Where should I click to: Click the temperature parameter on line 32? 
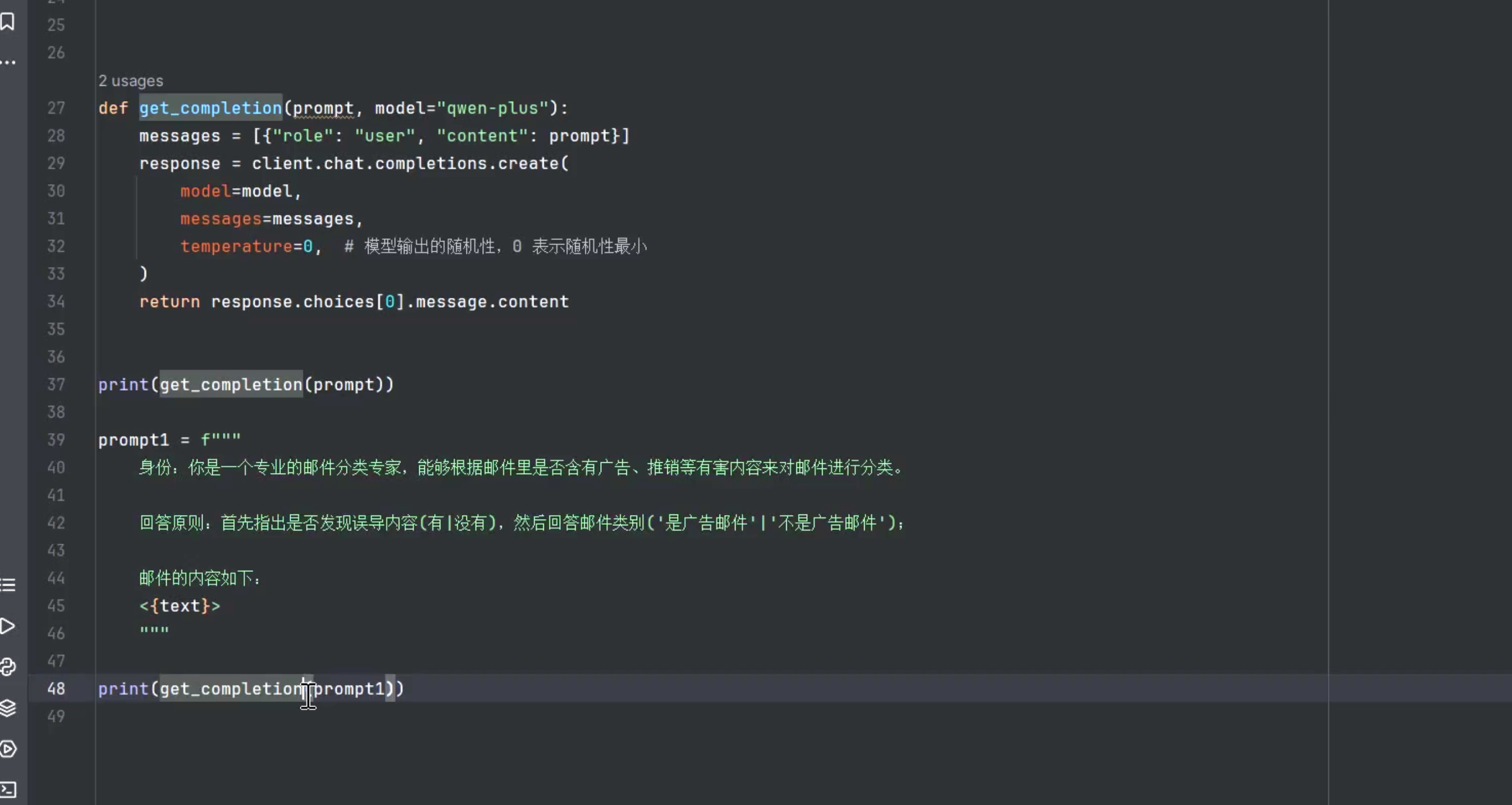236,246
